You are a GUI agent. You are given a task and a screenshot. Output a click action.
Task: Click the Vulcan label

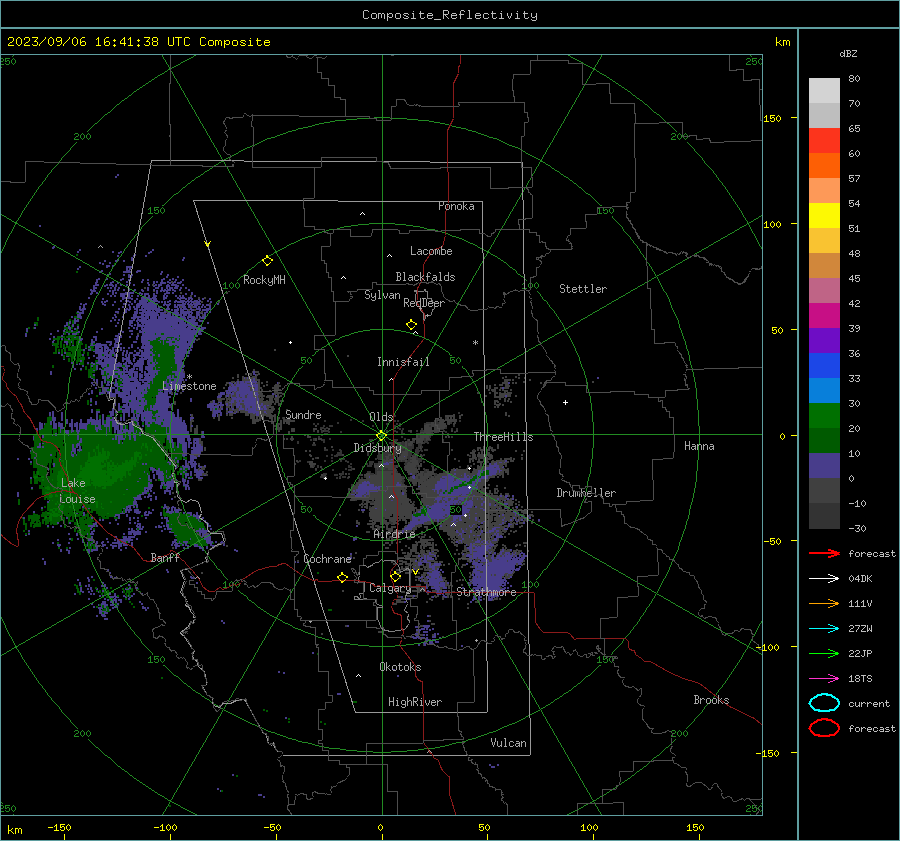pos(509,743)
